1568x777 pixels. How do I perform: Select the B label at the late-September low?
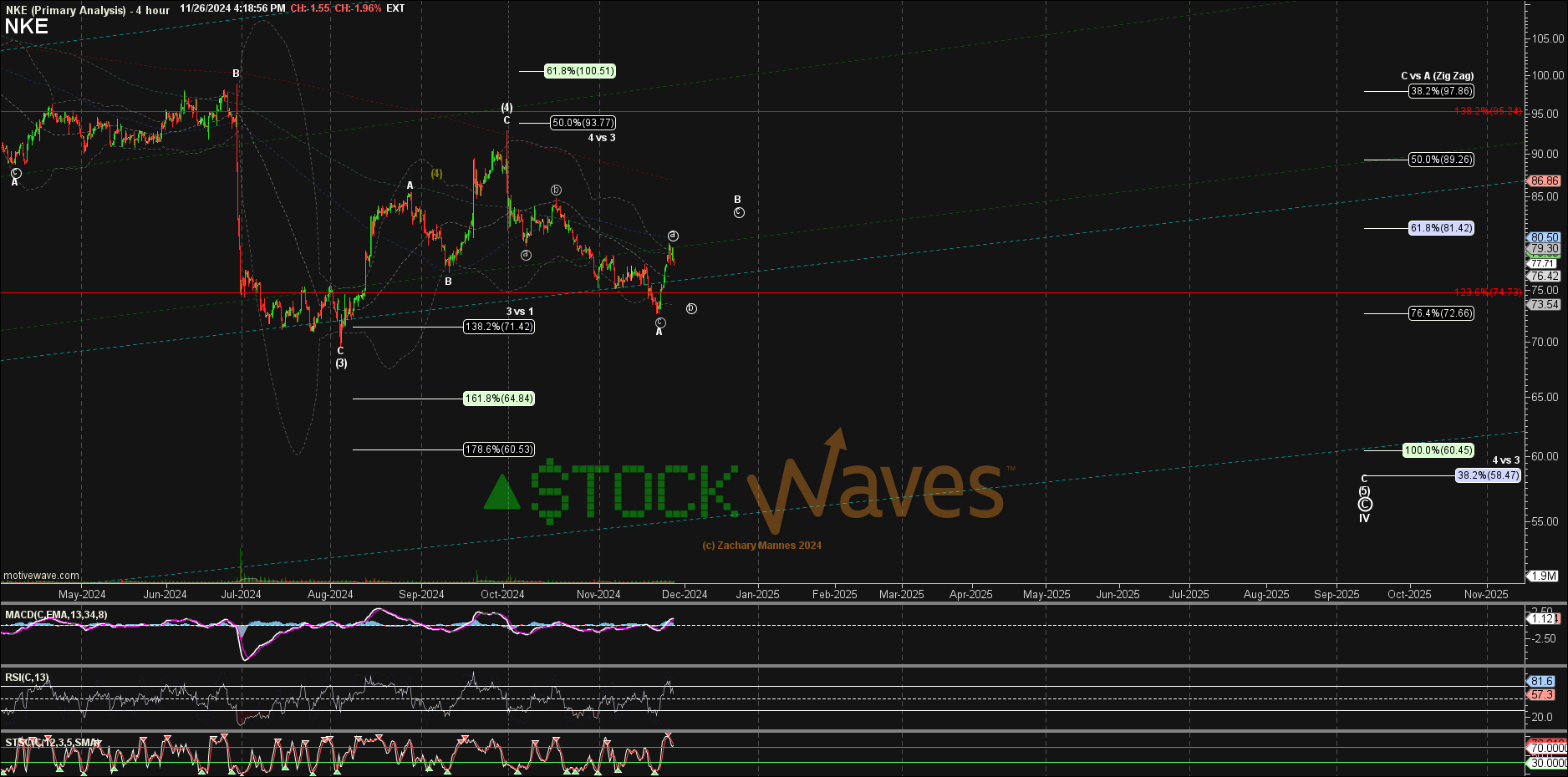click(x=448, y=282)
